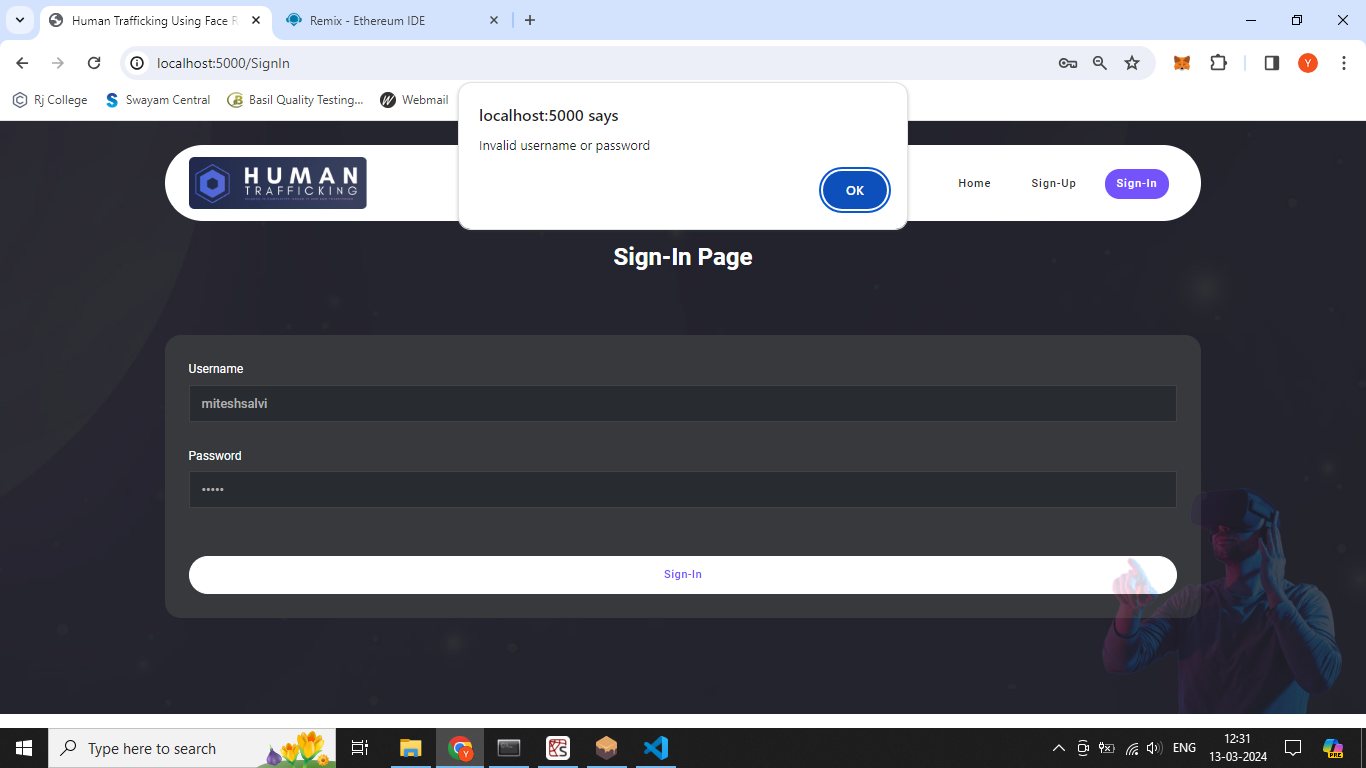Click the password manager key icon
Image resolution: width=1366 pixels, height=768 pixels.
pyautogui.click(x=1067, y=63)
